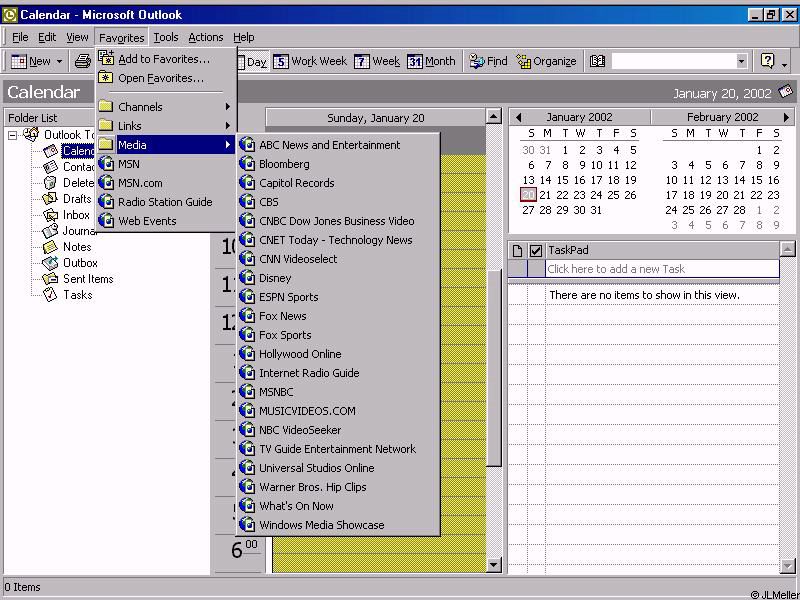Choose Add to Favorites menu entry

point(163,59)
